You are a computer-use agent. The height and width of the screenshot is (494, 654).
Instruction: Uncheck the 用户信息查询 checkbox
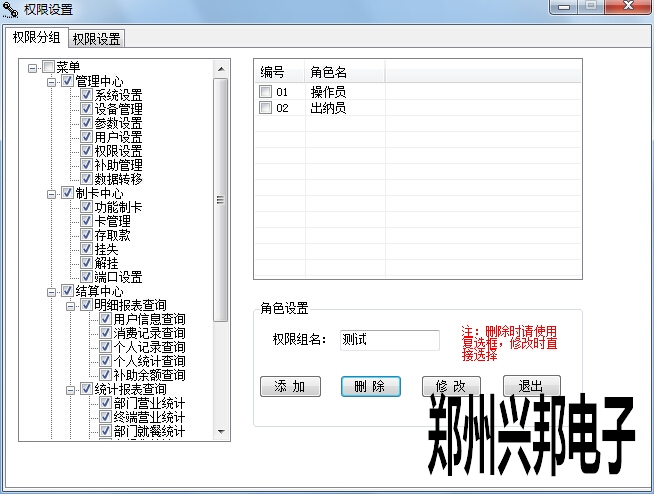tap(105, 319)
